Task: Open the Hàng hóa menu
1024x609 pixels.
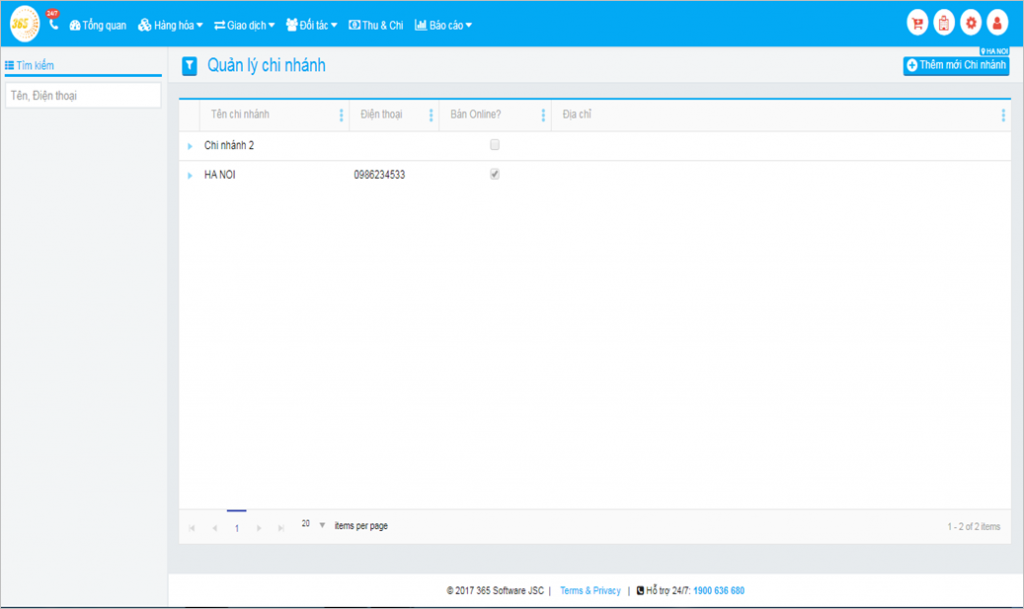Action: coord(170,25)
